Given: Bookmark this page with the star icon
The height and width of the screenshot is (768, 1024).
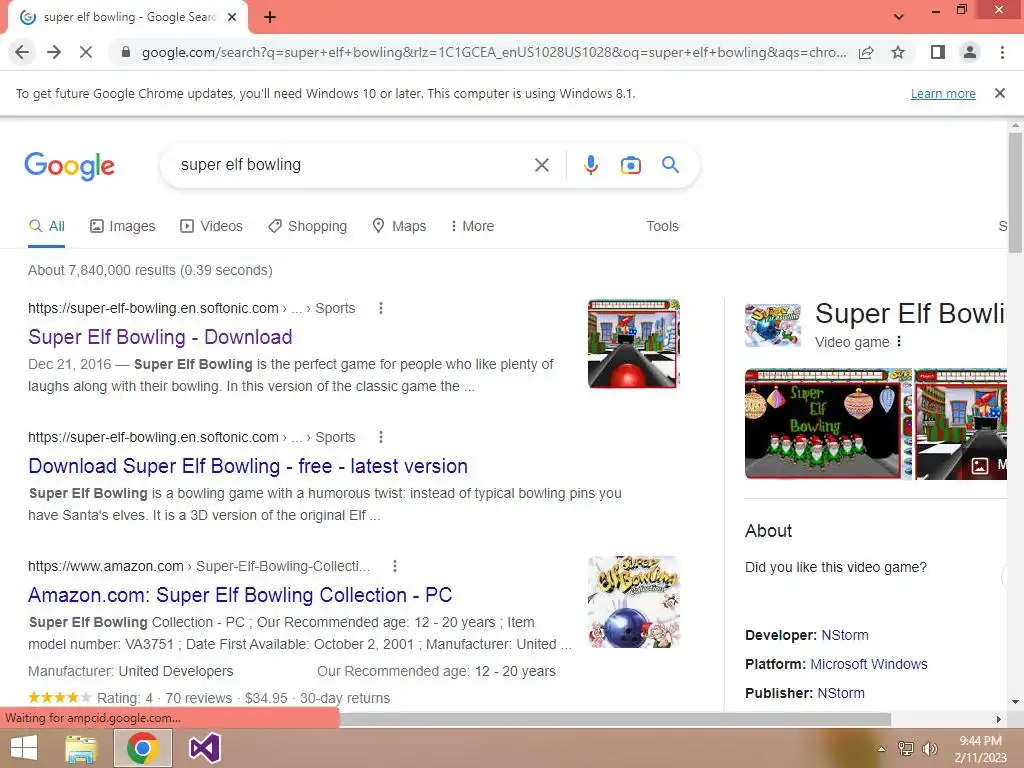Looking at the screenshot, I should (898, 52).
